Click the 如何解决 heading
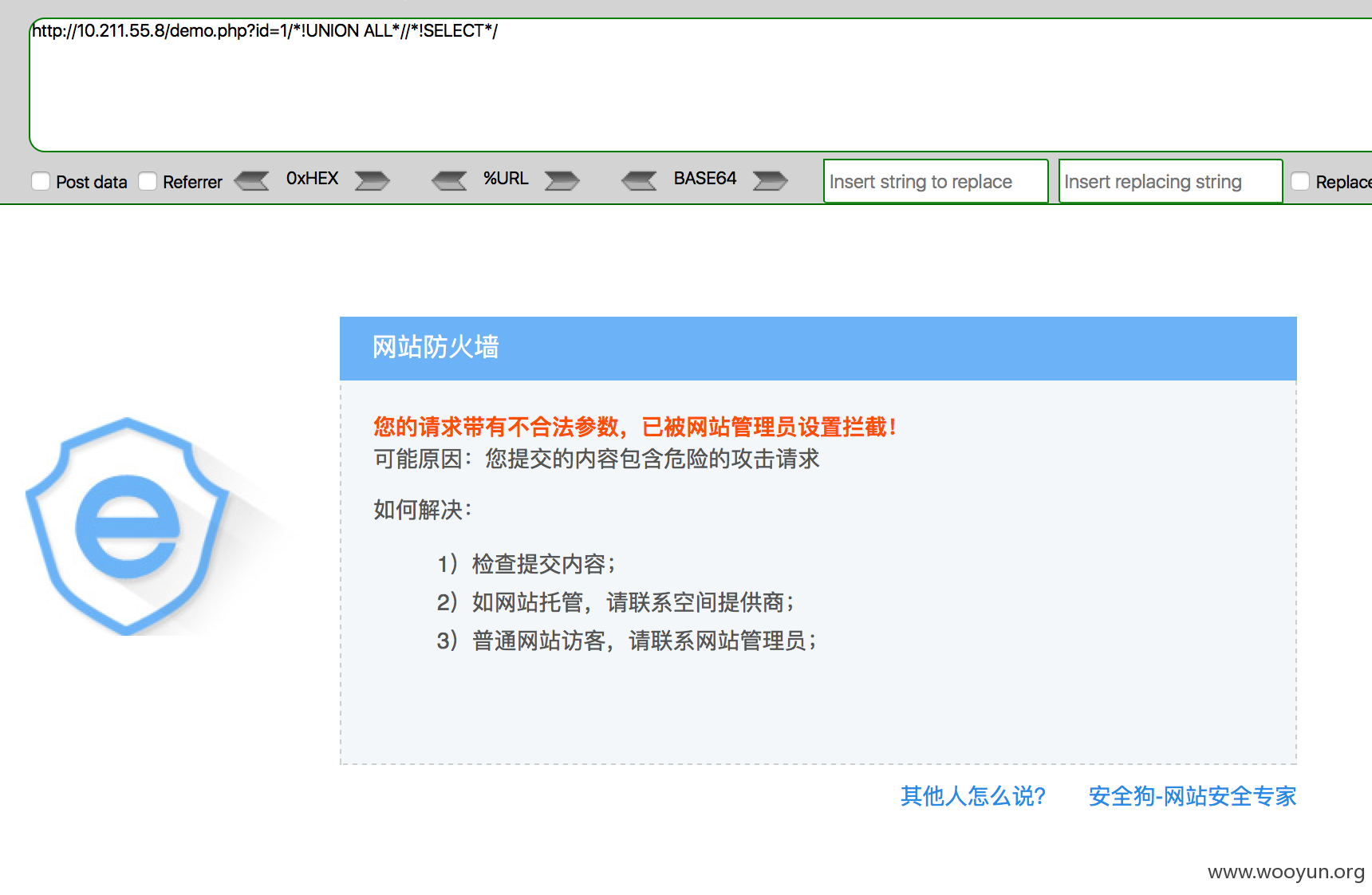The height and width of the screenshot is (895, 1372). tap(423, 510)
